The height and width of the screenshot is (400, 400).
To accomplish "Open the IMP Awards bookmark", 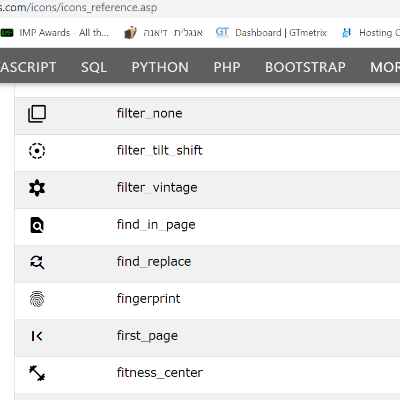I will pyautogui.click(x=55, y=33).
